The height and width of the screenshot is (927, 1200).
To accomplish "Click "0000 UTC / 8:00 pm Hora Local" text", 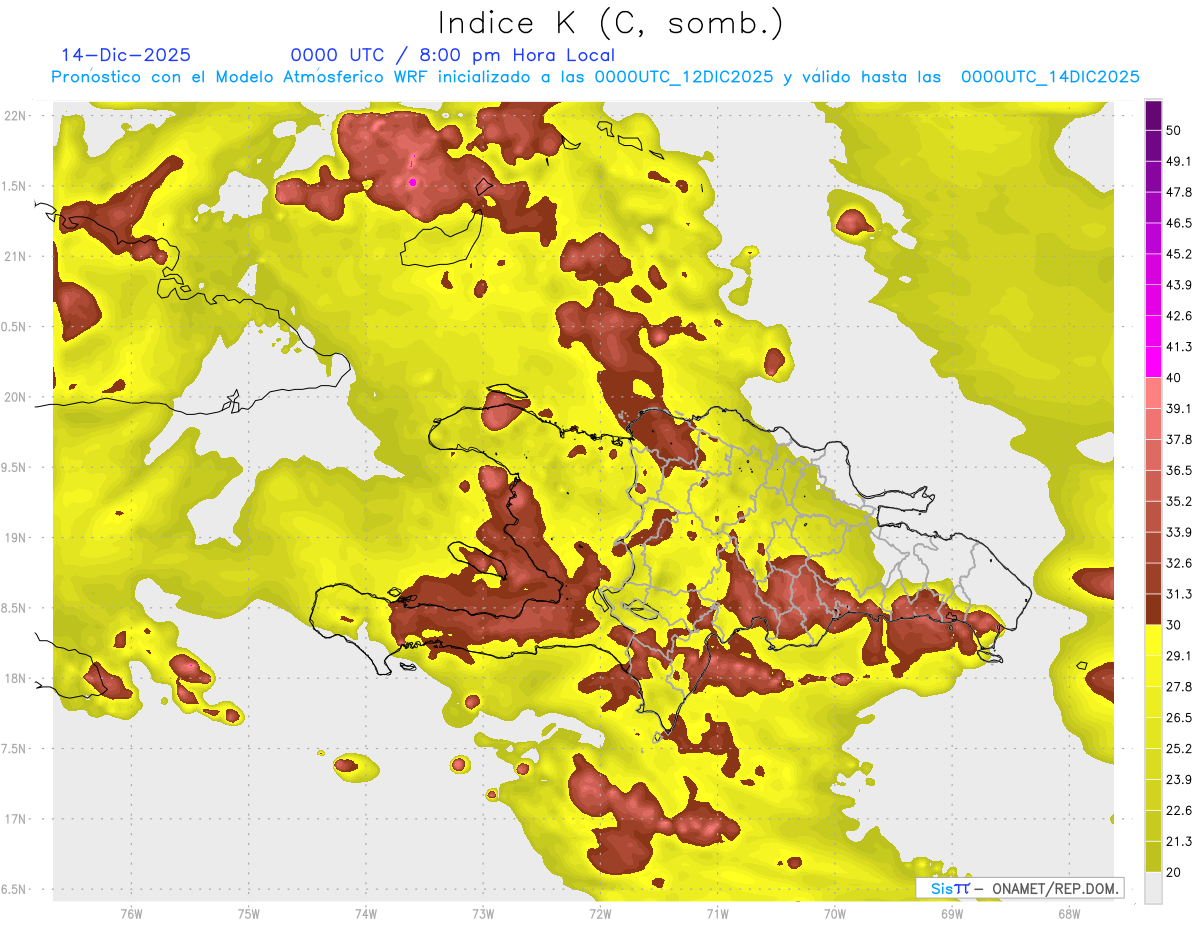I will [x=452, y=55].
